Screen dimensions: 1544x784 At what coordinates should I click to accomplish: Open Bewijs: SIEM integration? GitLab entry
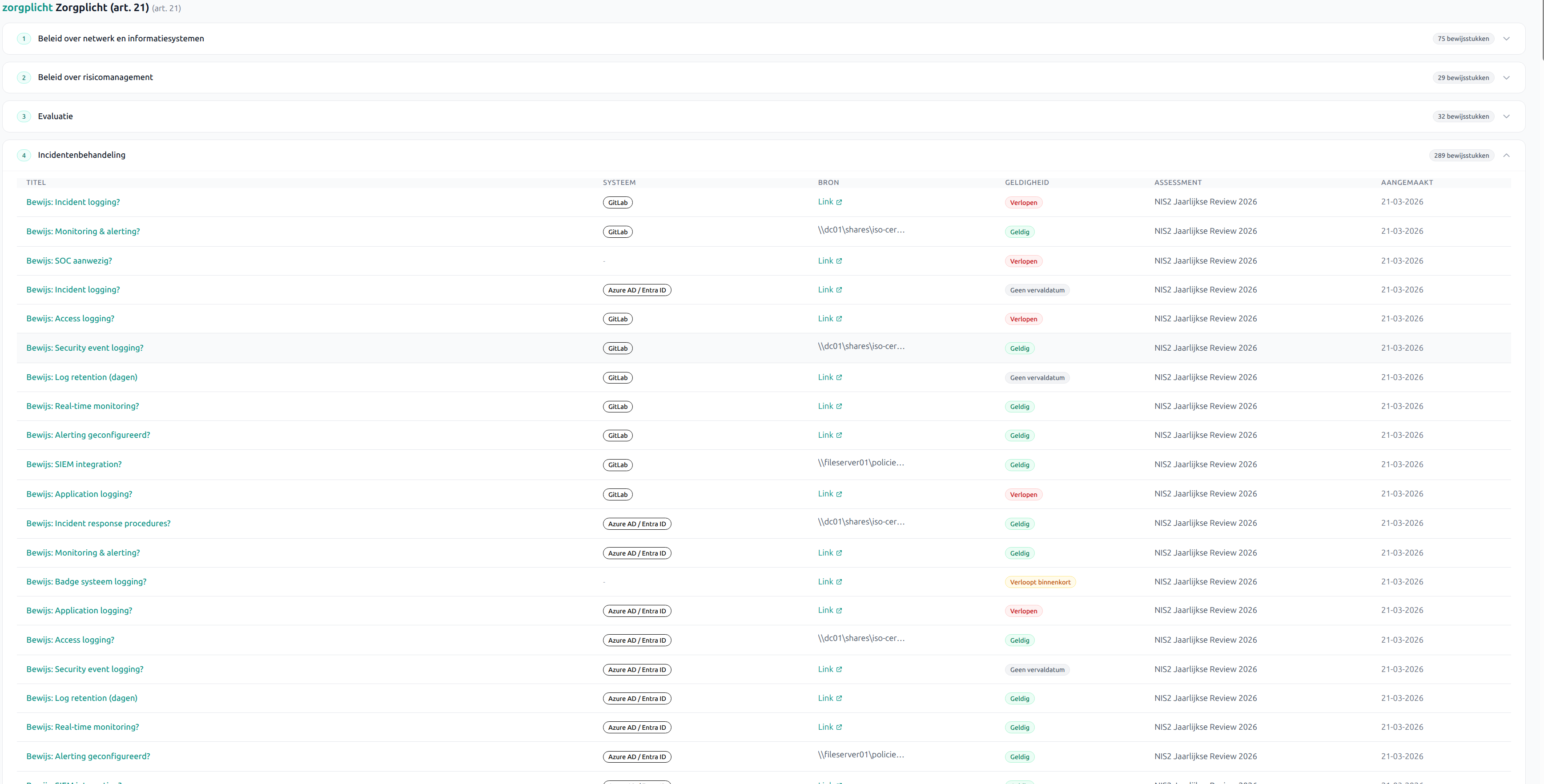tap(74, 464)
